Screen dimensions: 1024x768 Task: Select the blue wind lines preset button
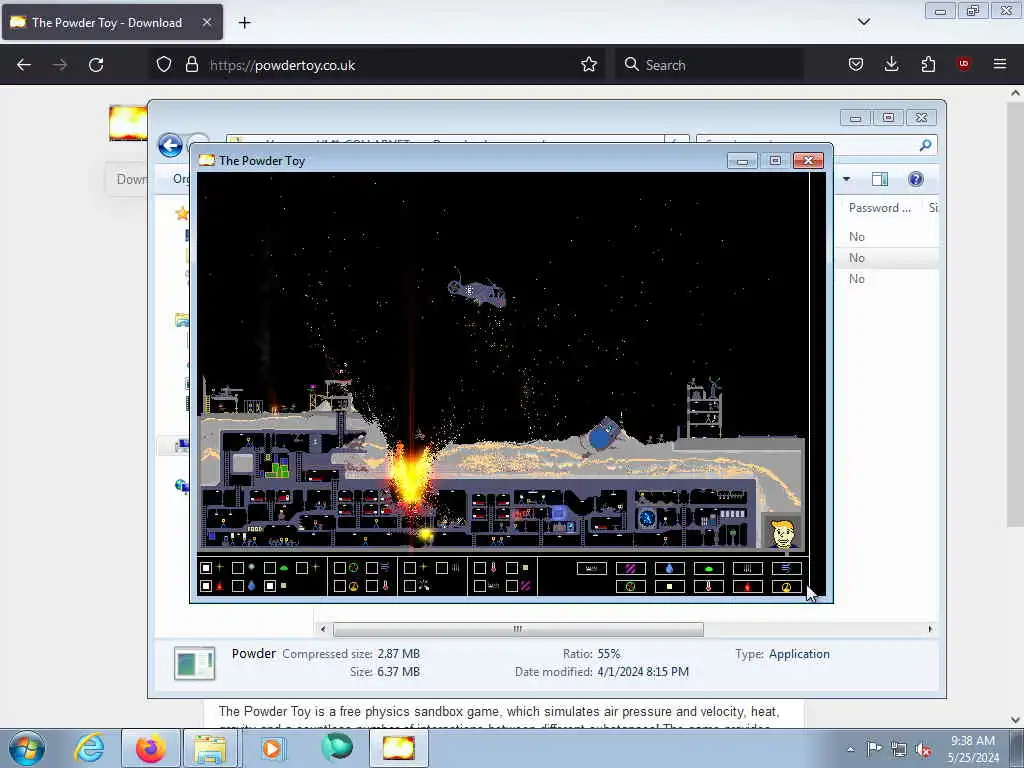click(786, 568)
